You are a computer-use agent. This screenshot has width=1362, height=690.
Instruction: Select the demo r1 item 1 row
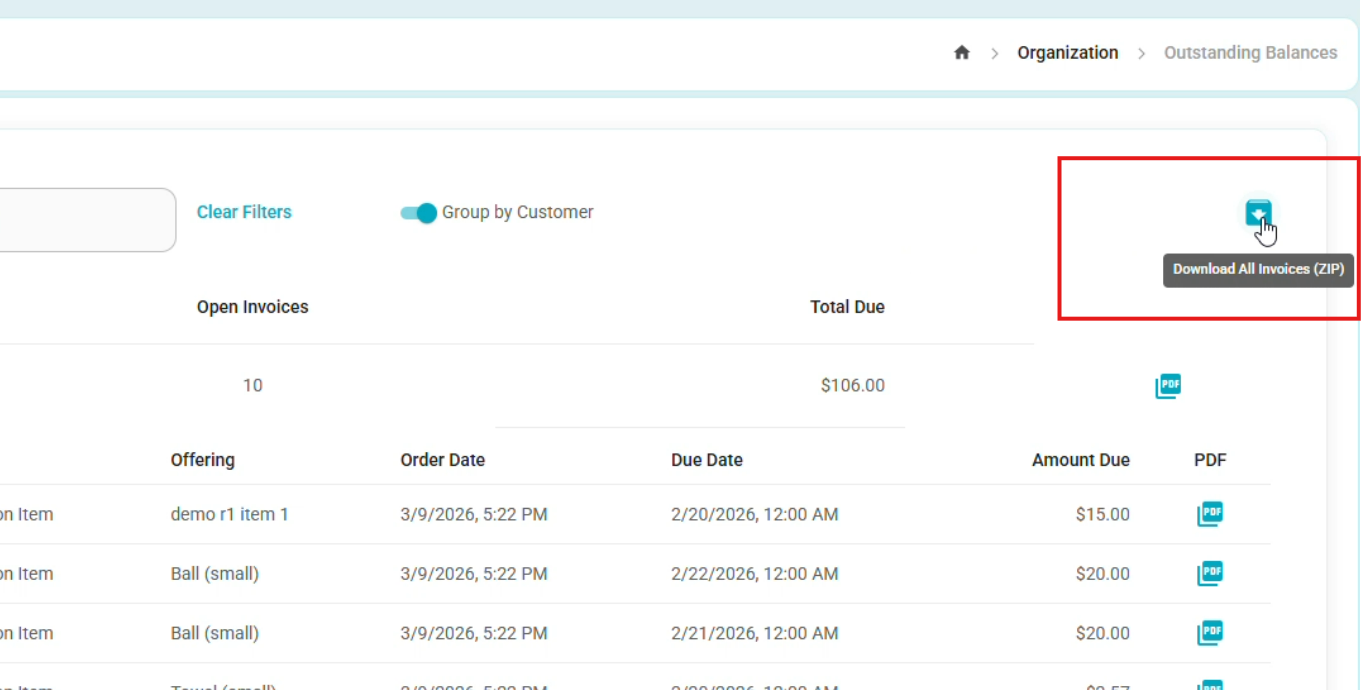(x=635, y=515)
